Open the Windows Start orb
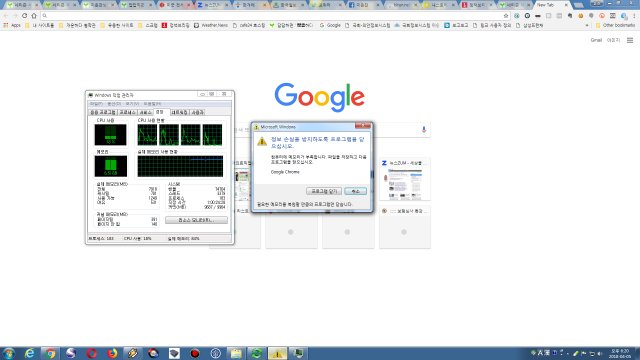The width and height of the screenshot is (640, 360). 9,353
